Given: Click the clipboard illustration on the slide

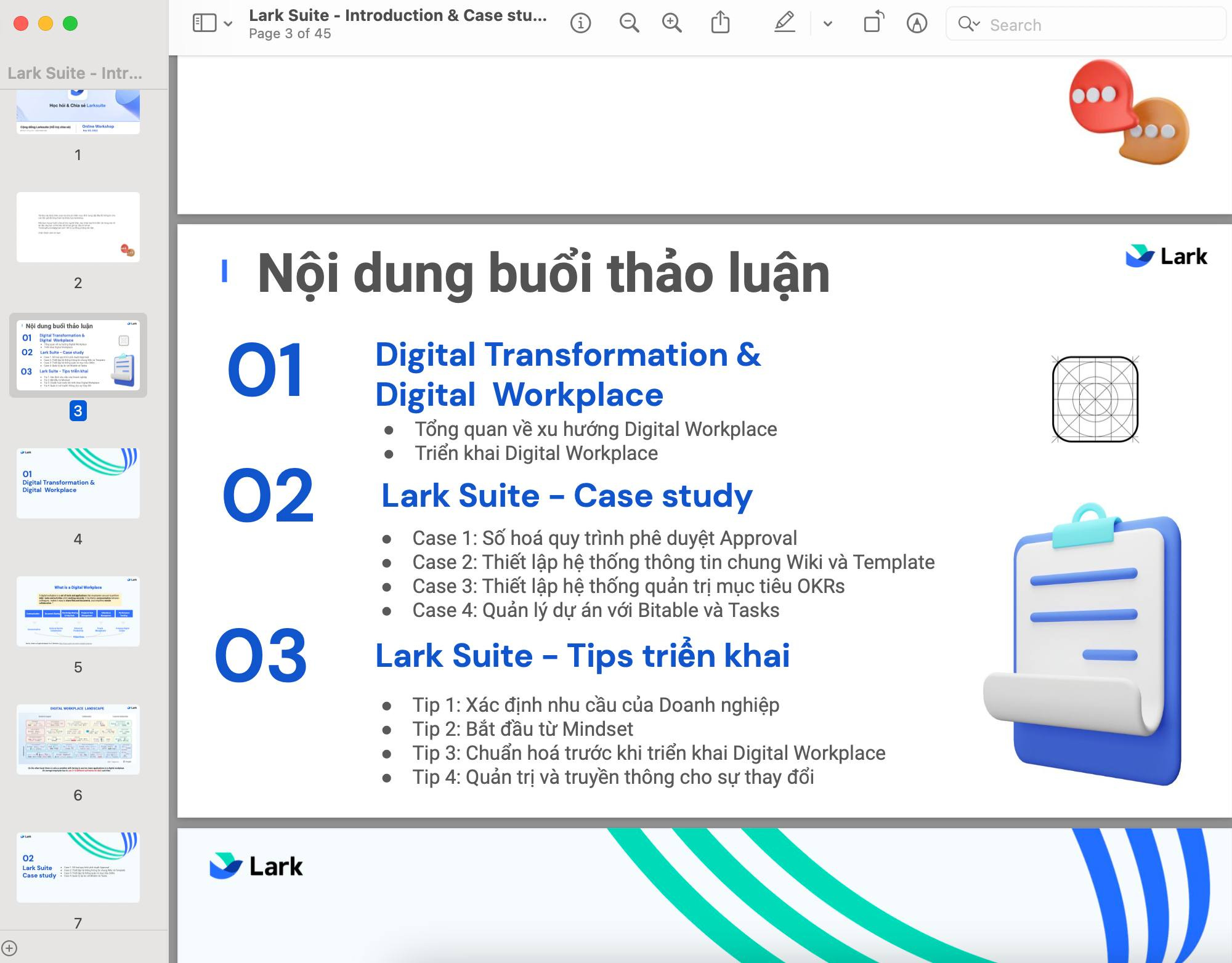Looking at the screenshot, I should pyautogui.click(x=1083, y=643).
